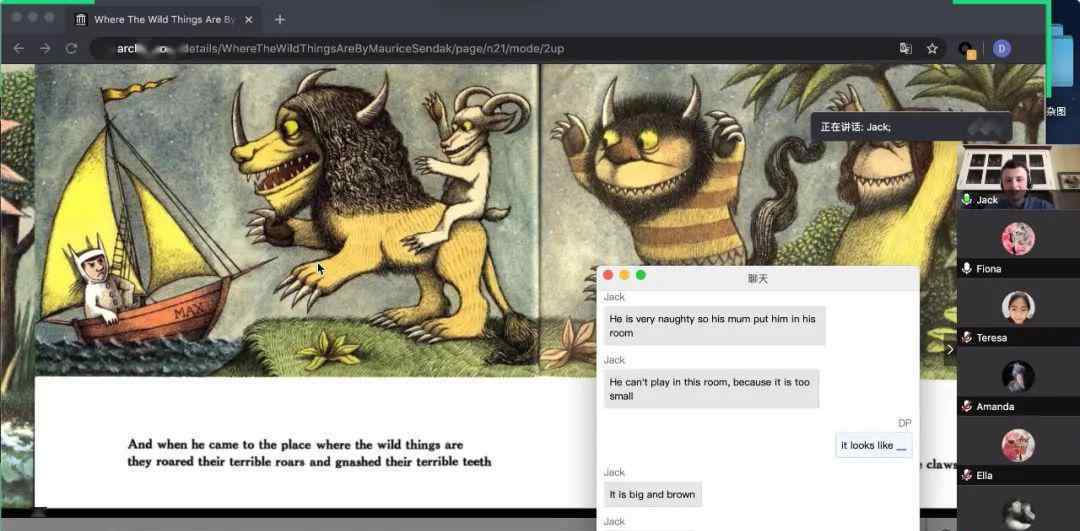The image size is (1080, 531).
Task: Click the name label Teresa
Action: [991, 337]
